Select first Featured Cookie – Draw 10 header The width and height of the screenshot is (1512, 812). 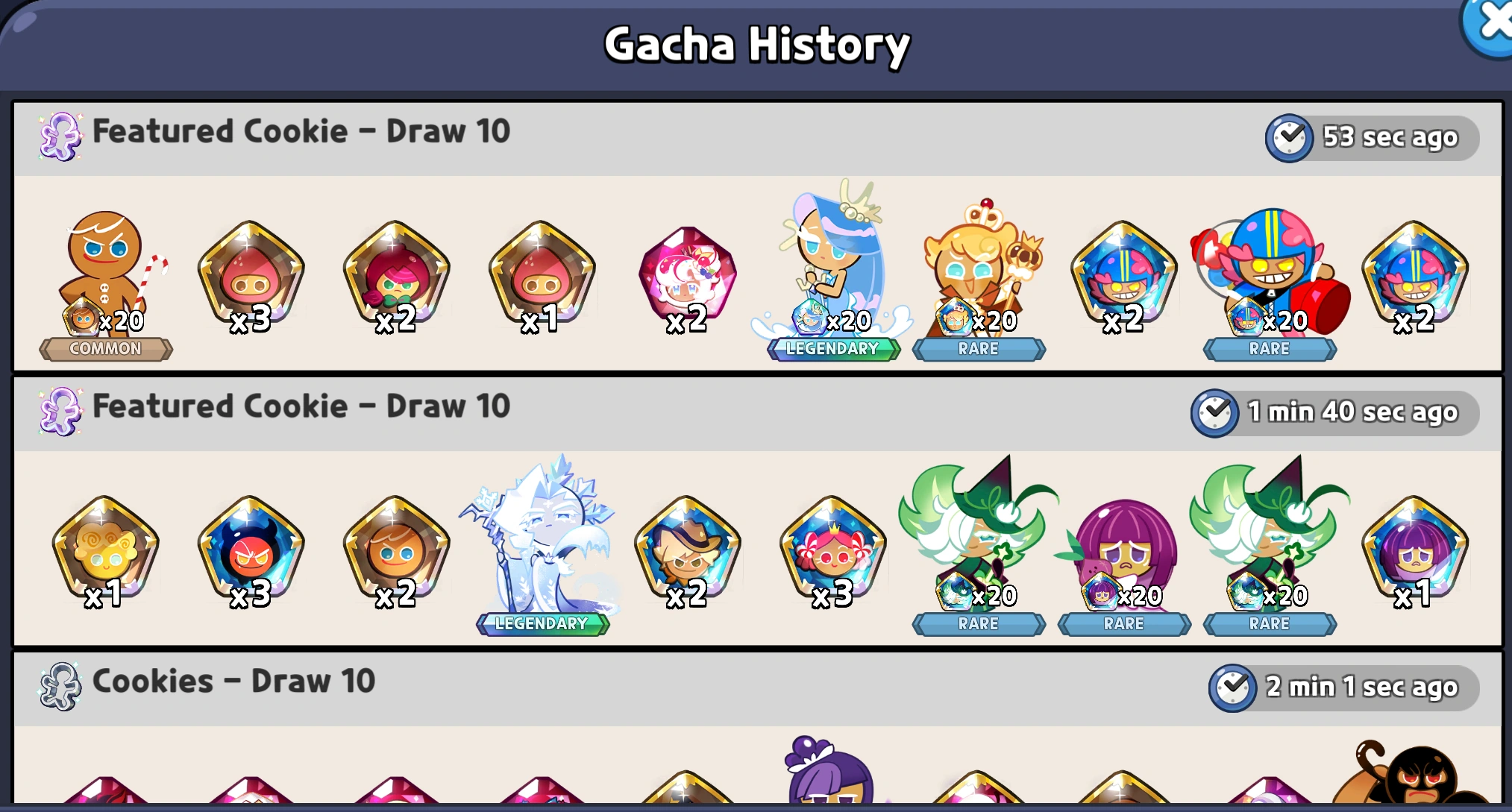coord(301,132)
